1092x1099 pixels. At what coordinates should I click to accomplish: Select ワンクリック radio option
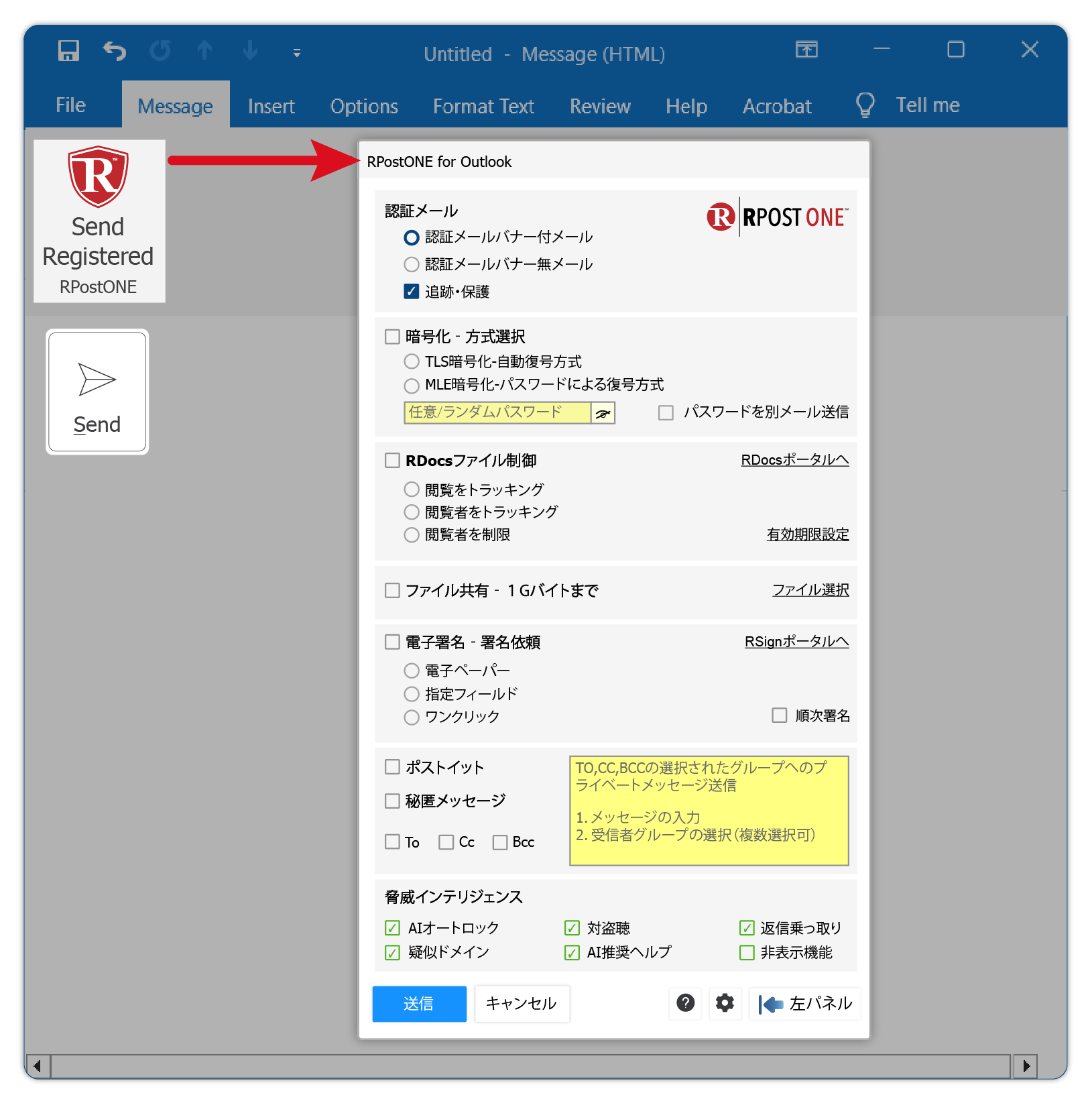coord(412,717)
